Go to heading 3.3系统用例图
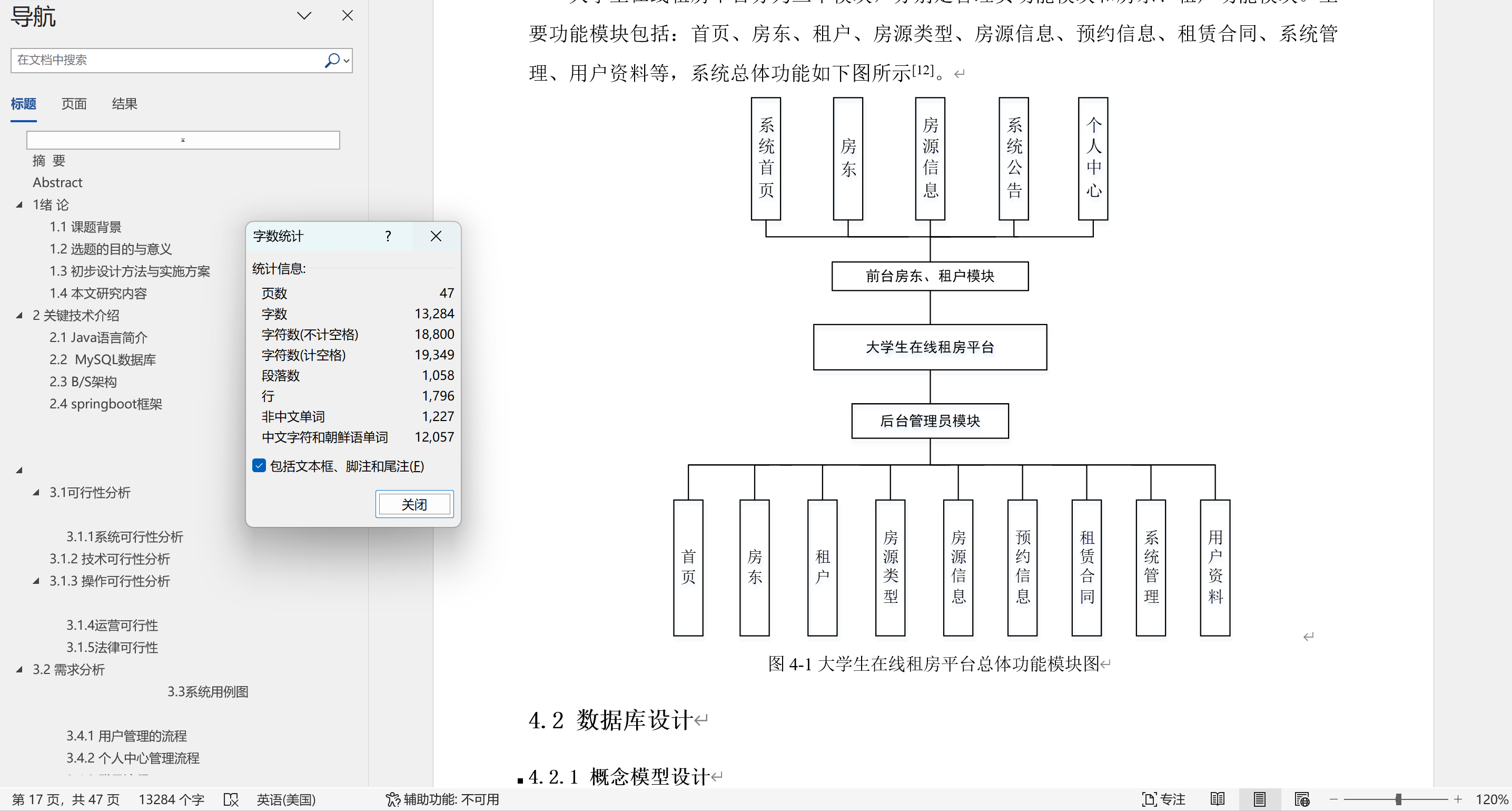The width and height of the screenshot is (1512, 811). point(208,692)
